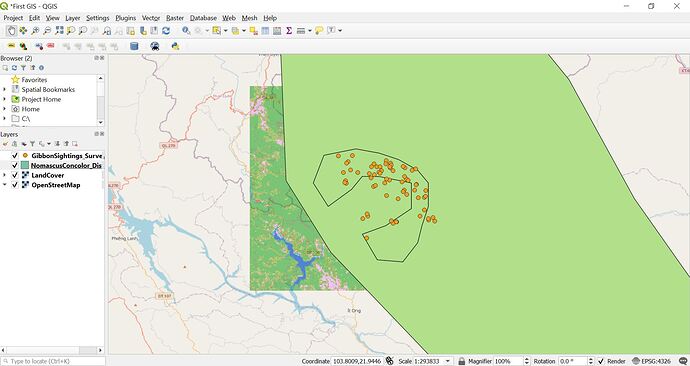Click the NomascusConcolor layer green color swatch
The image size is (690, 366).
tap(25, 165)
